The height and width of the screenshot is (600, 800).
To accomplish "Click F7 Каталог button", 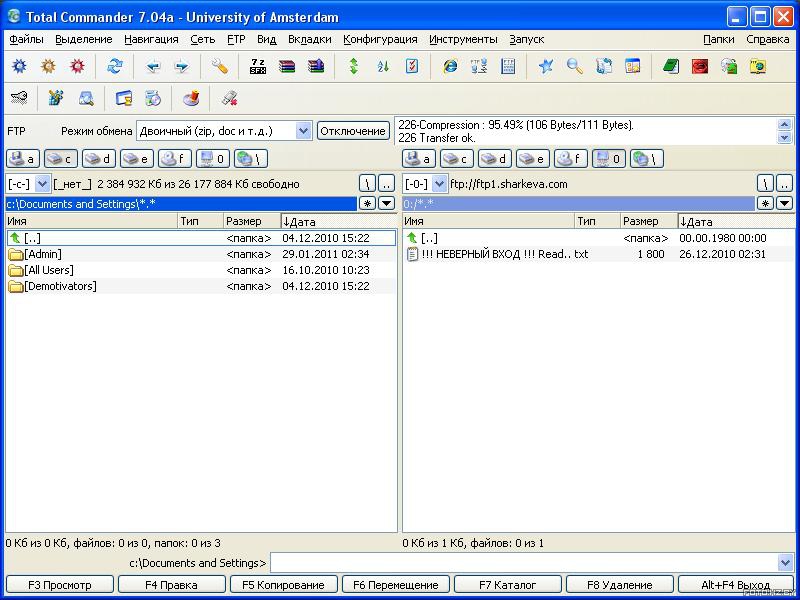I will coord(508,585).
